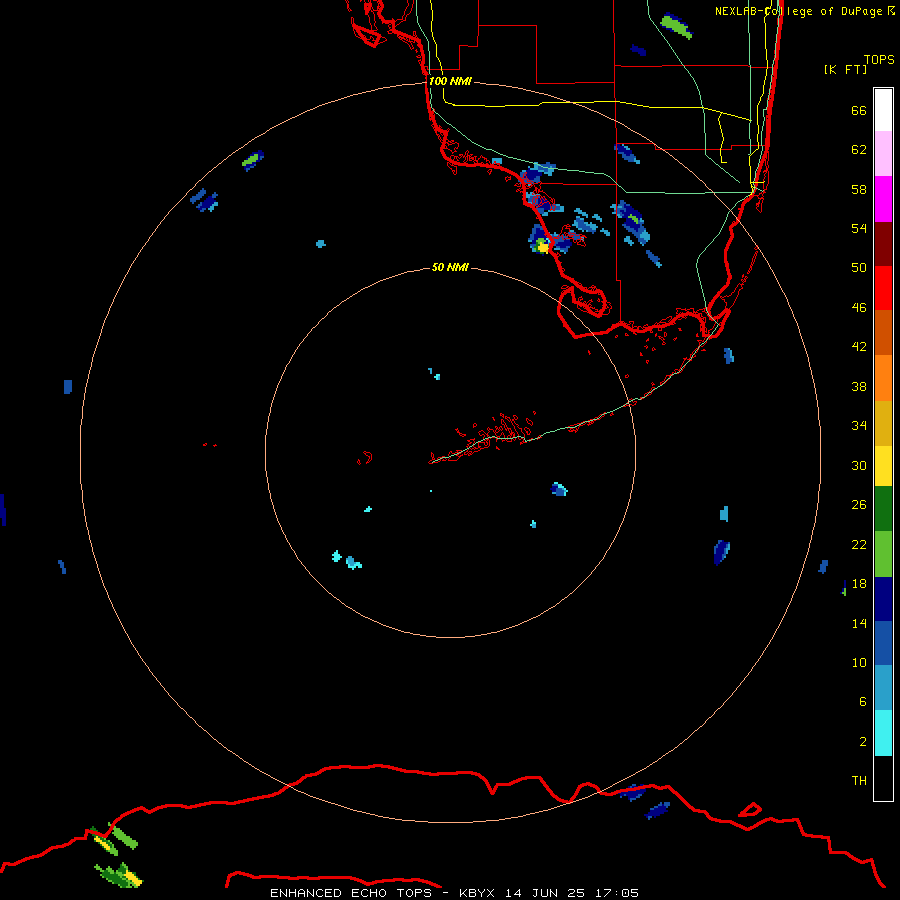The height and width of the screenshot is (900, 900).
Task: Click the 46 value on the legend
Action: (859, 307)
